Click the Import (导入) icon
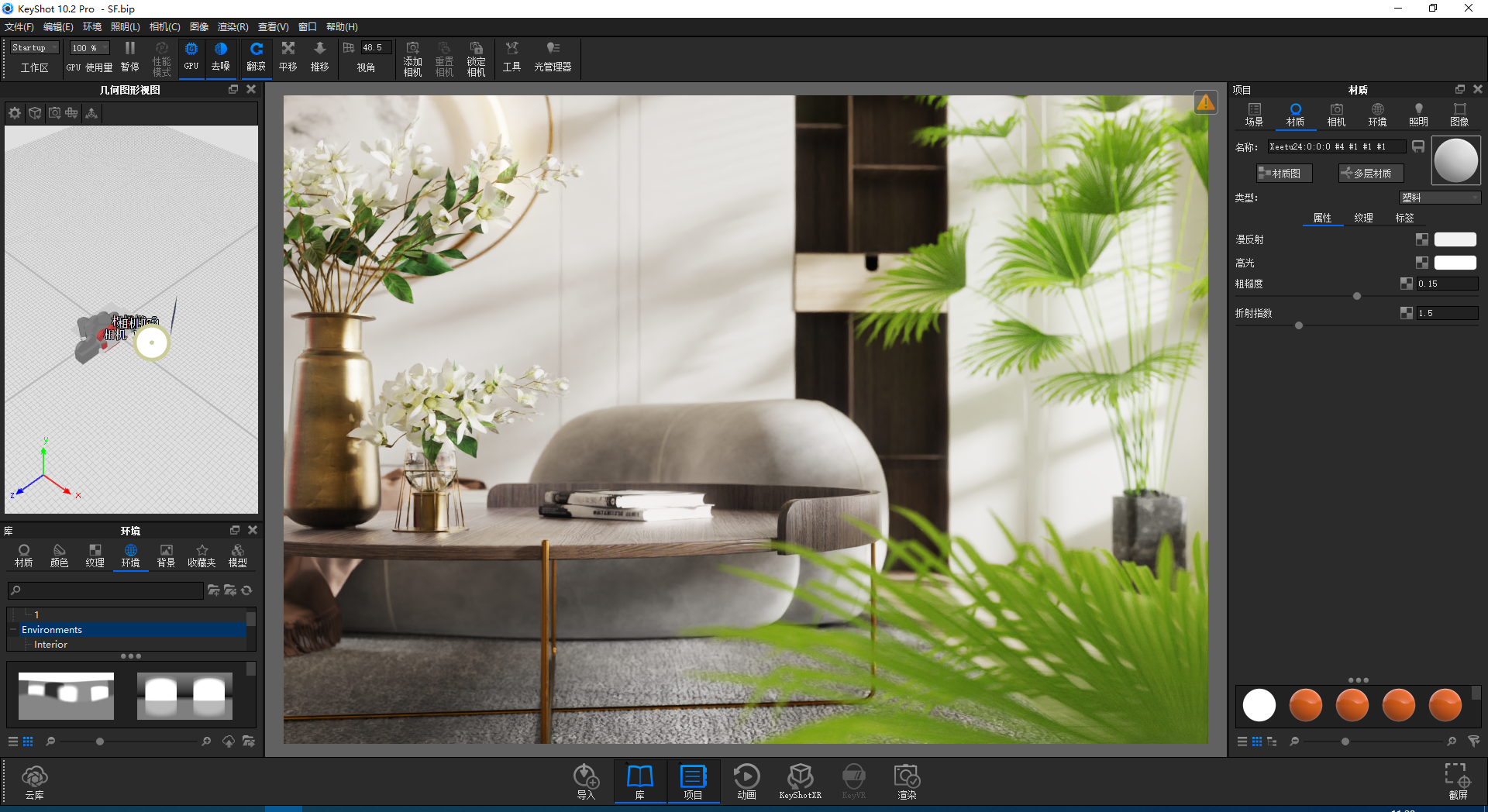1488x812 pixels. coord(585,780)
